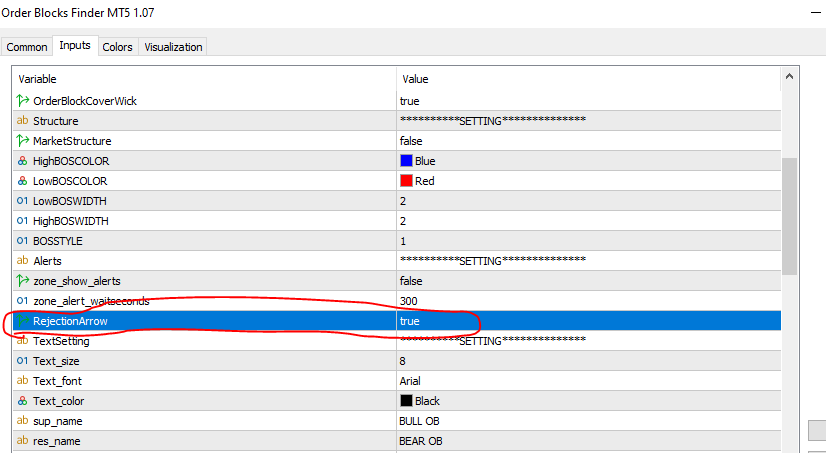Click the OrderBlockCoverWick boolean type icon
Viewport: 826px width, 453px height.
[23, 100]
